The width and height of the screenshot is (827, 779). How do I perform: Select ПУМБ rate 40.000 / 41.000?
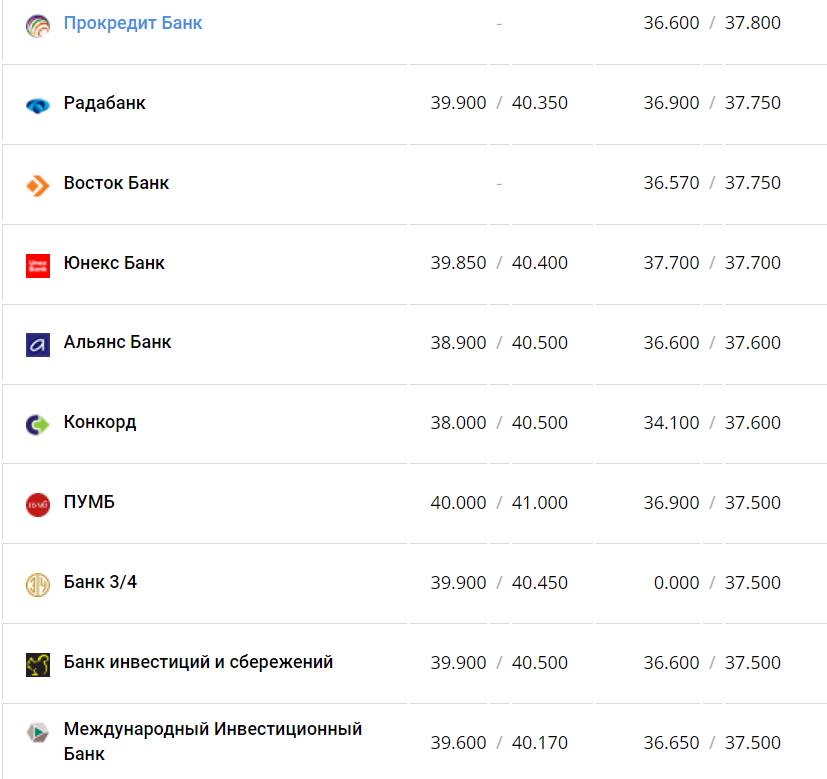499,503
